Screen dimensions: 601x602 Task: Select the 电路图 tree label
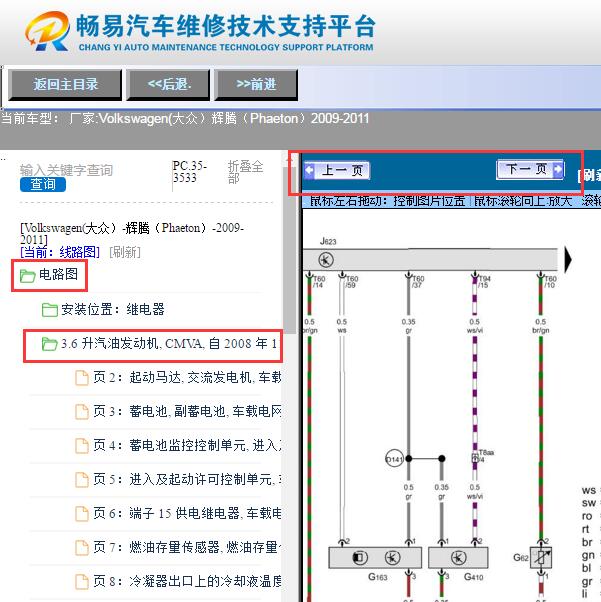(59, 275)
